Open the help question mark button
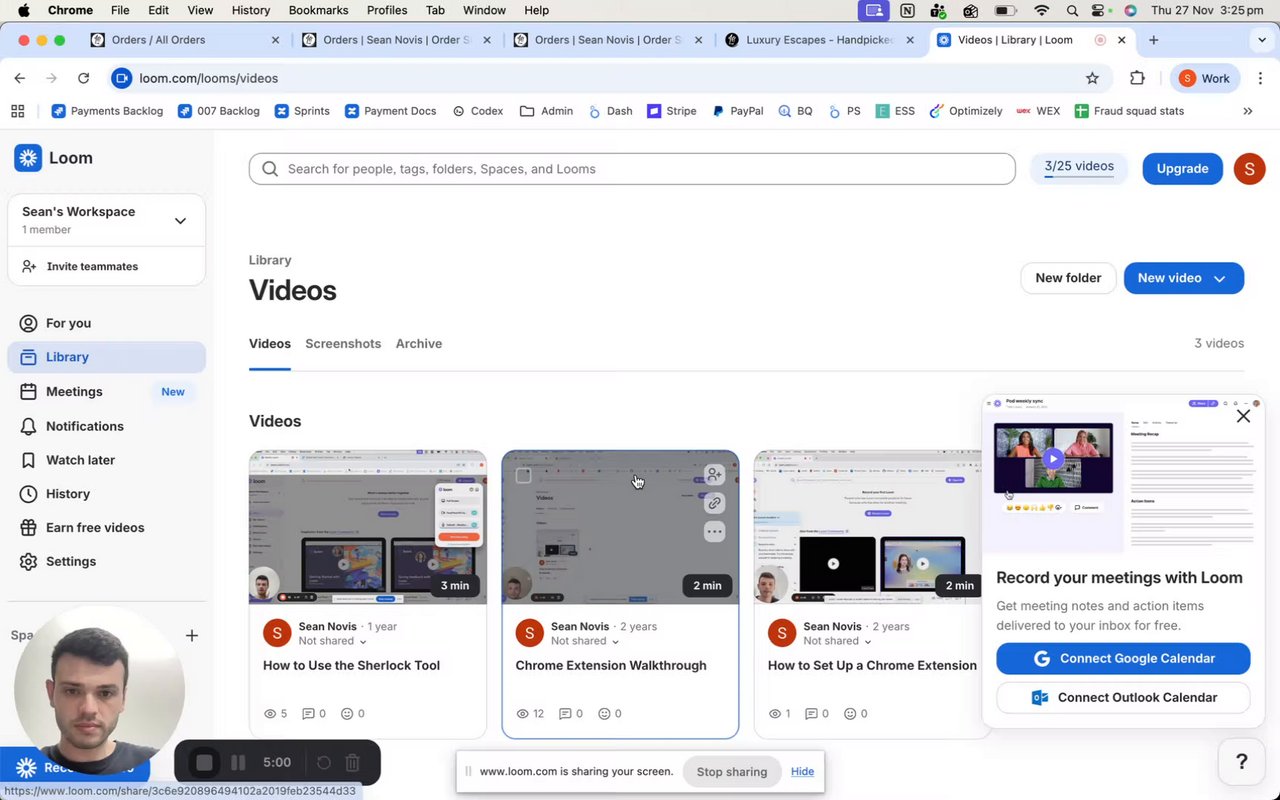Screen dimensions: 1280x800 point(1242,762)
